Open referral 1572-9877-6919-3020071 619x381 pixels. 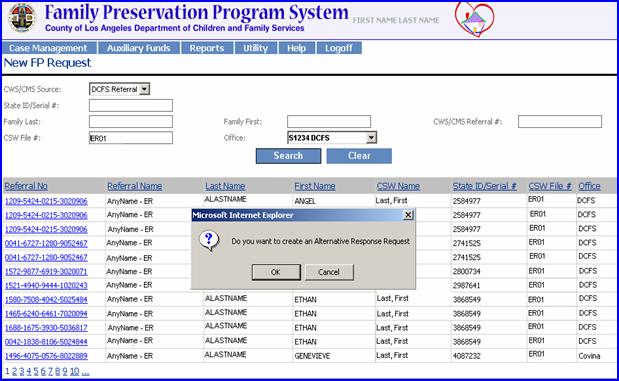coord(46,272)
